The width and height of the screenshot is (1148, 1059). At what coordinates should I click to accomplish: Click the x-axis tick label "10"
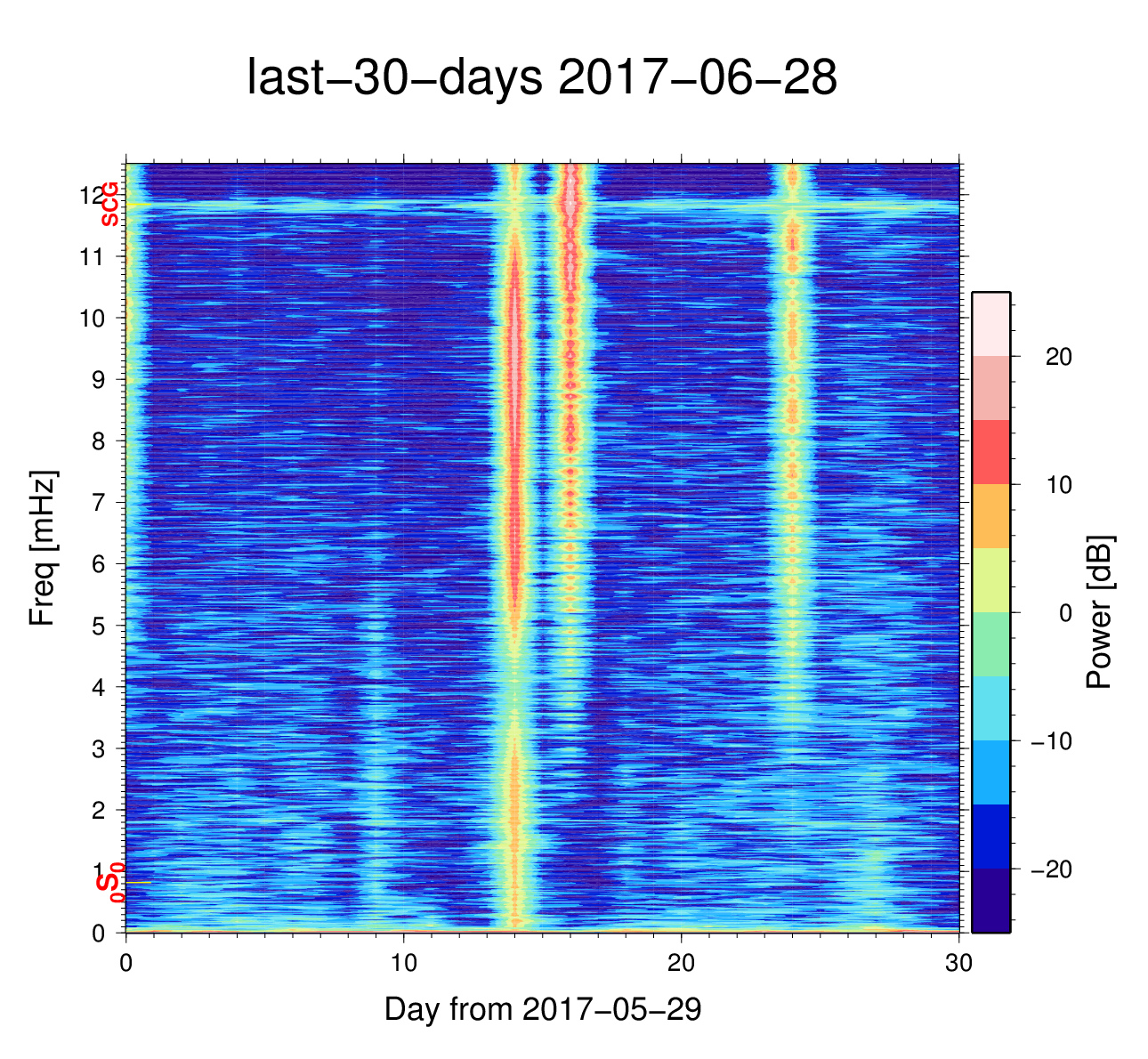point(404,964)
